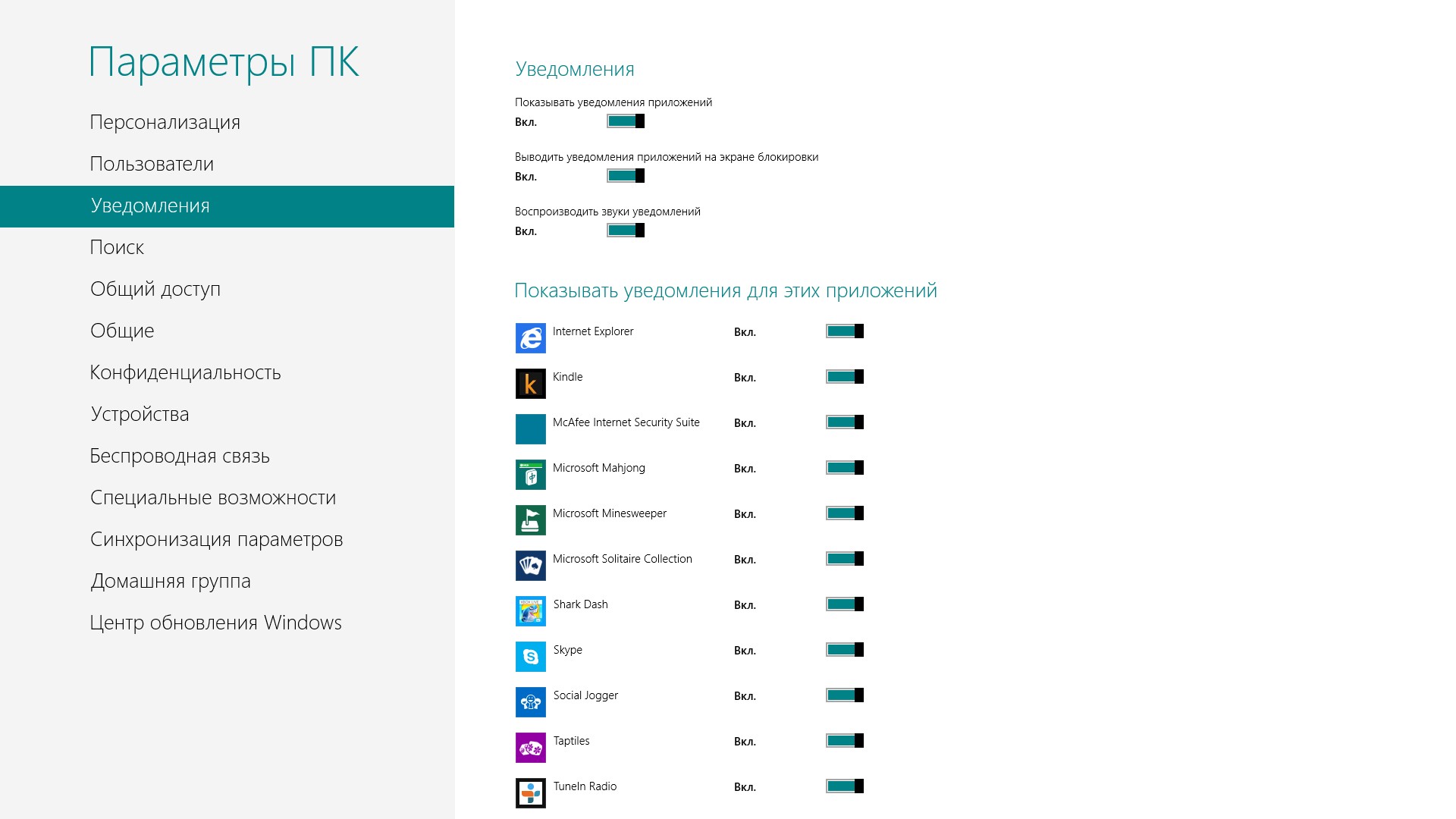This screenshot has width=1456, height=819.
Task: Go to Центр обновления Windows
Action: tap(215, 623)
